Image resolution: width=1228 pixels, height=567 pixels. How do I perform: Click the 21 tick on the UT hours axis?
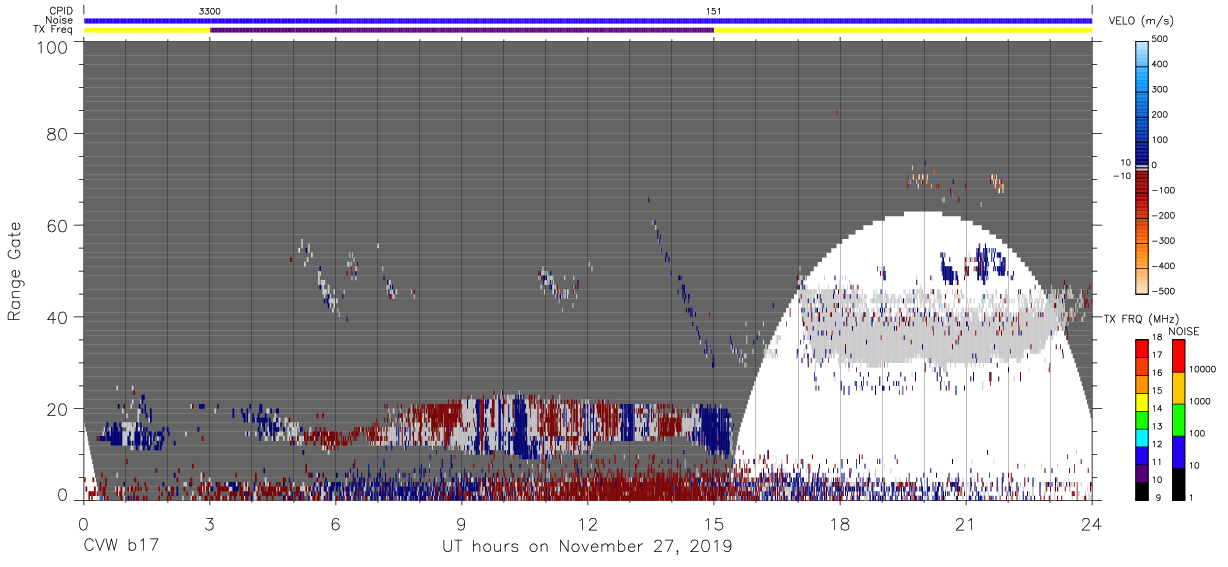coord(966,524)
